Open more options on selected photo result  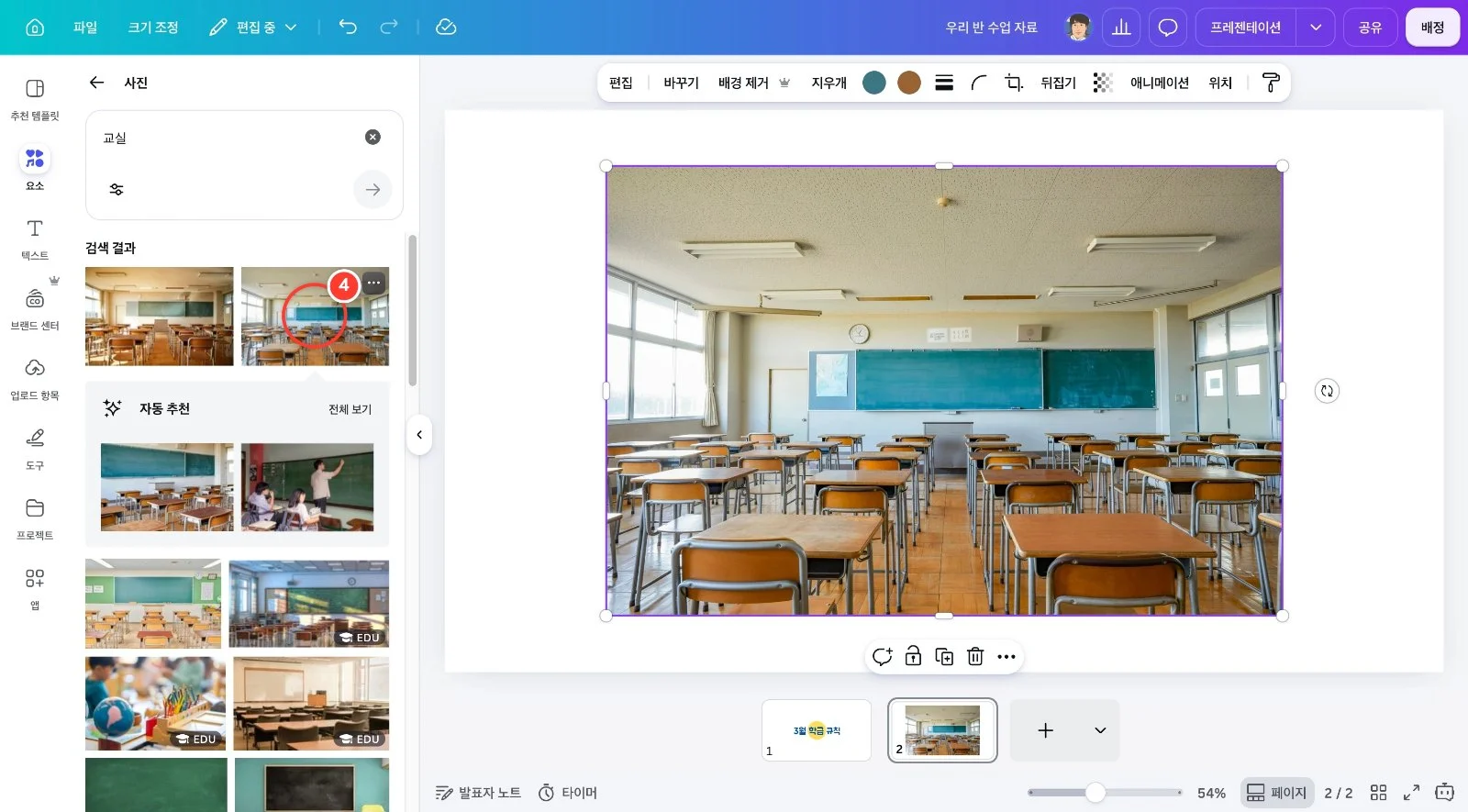373,283
